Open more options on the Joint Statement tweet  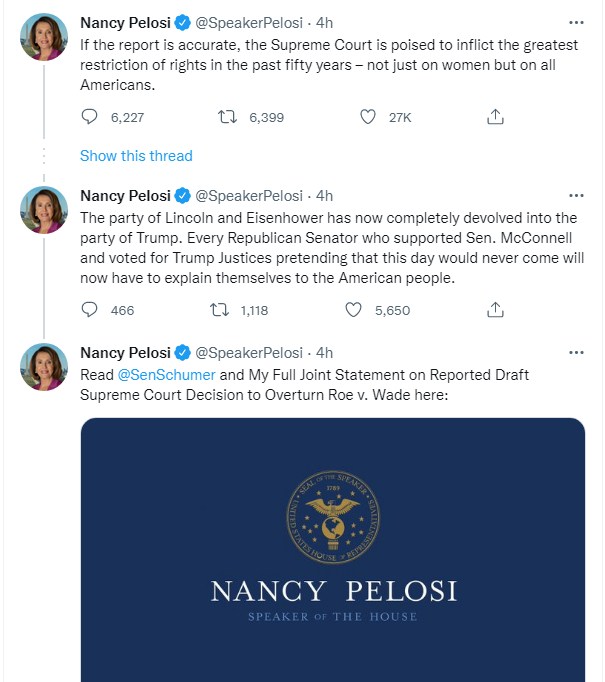[576, 352]
